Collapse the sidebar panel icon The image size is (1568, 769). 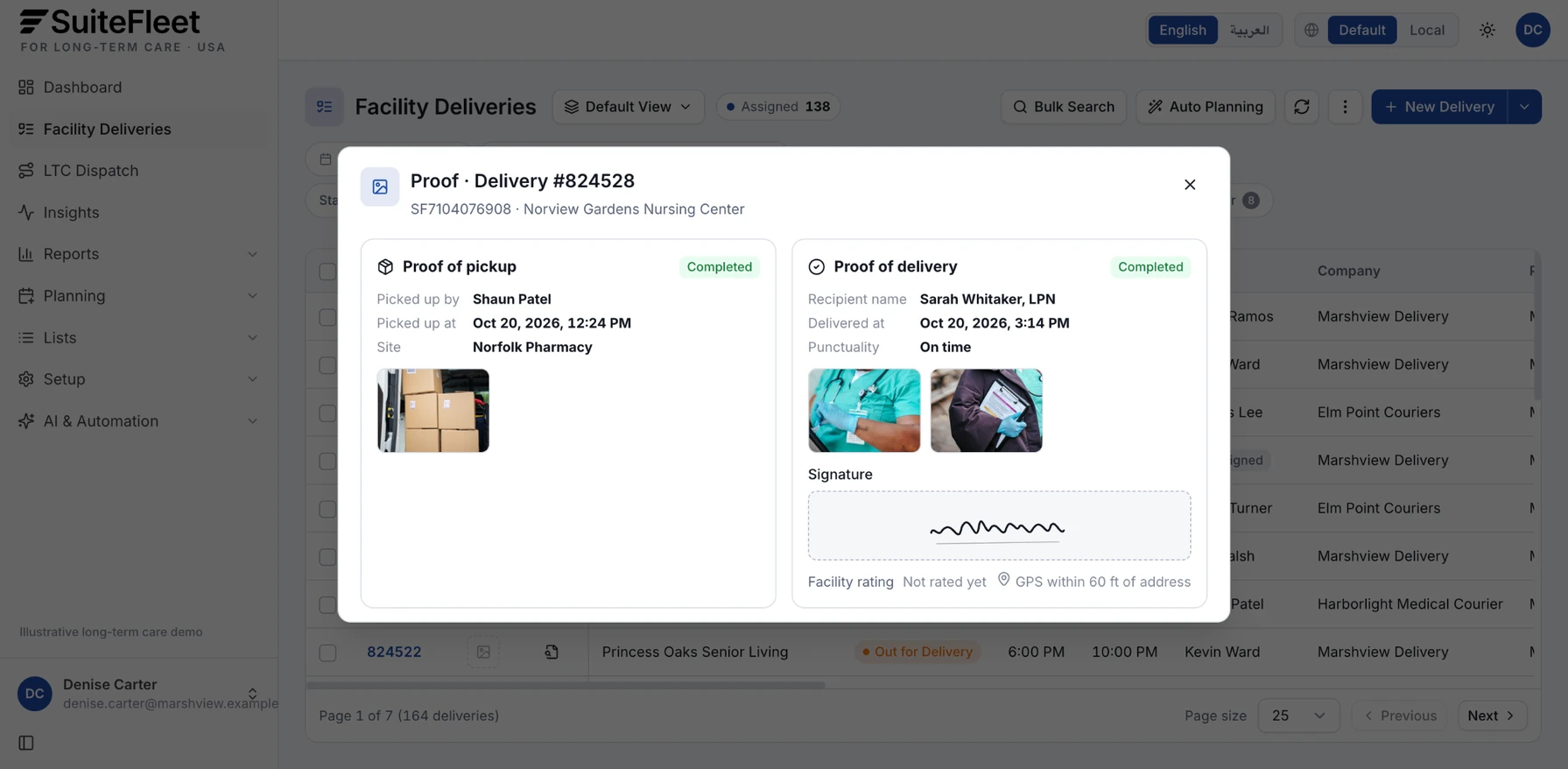[x=26, y=743]
